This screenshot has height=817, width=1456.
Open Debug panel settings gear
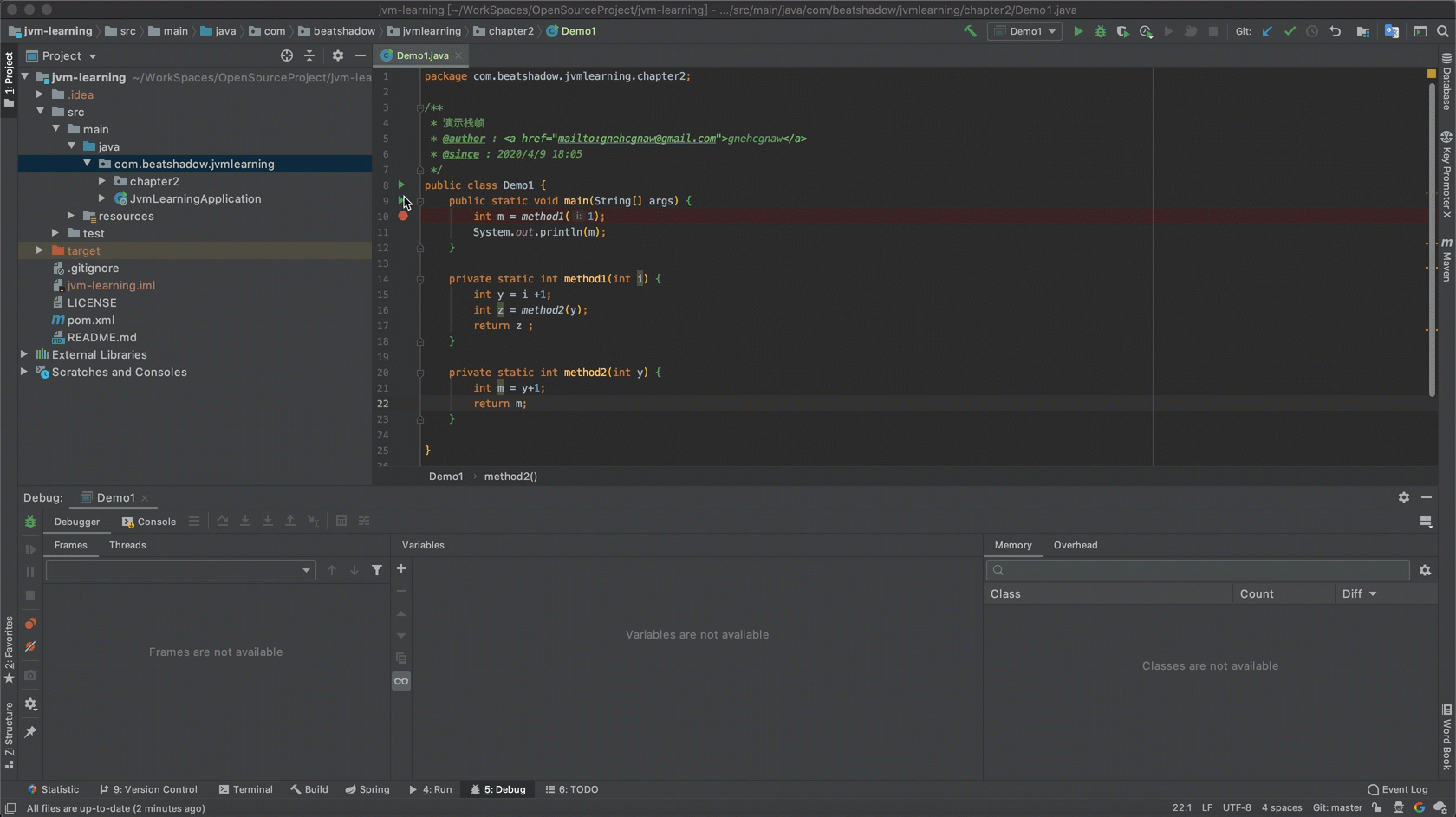pos(1404,497)
